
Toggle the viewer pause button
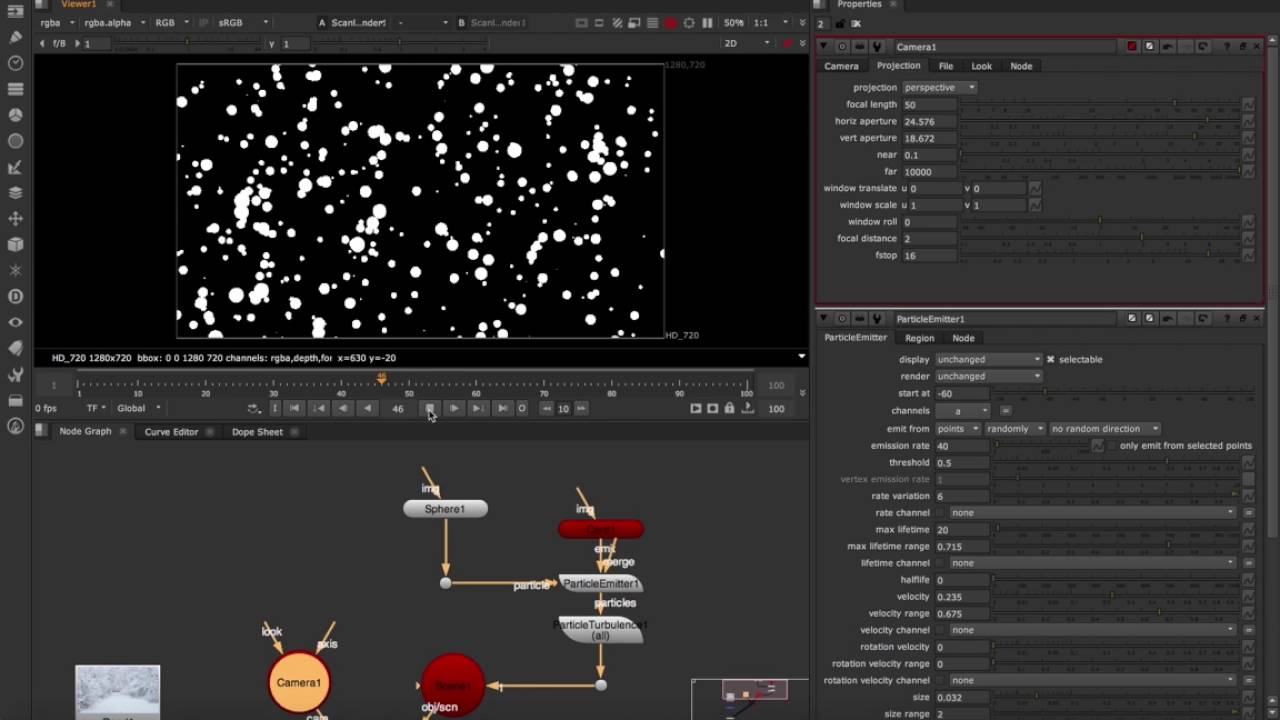pos(707,23)
